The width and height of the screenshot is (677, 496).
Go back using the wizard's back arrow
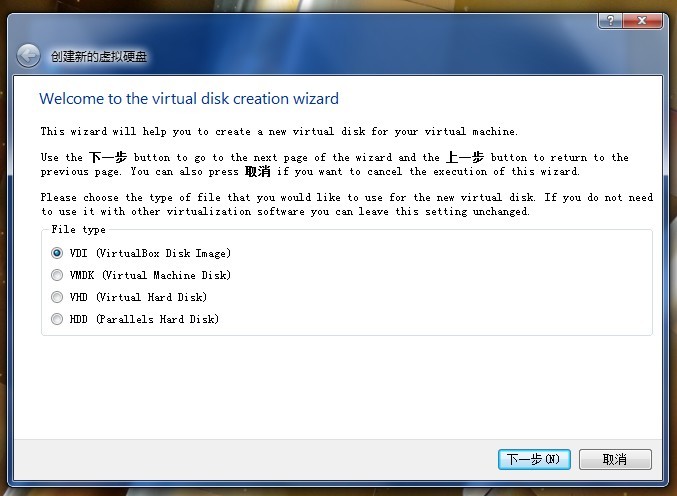[x=28, y=56]
